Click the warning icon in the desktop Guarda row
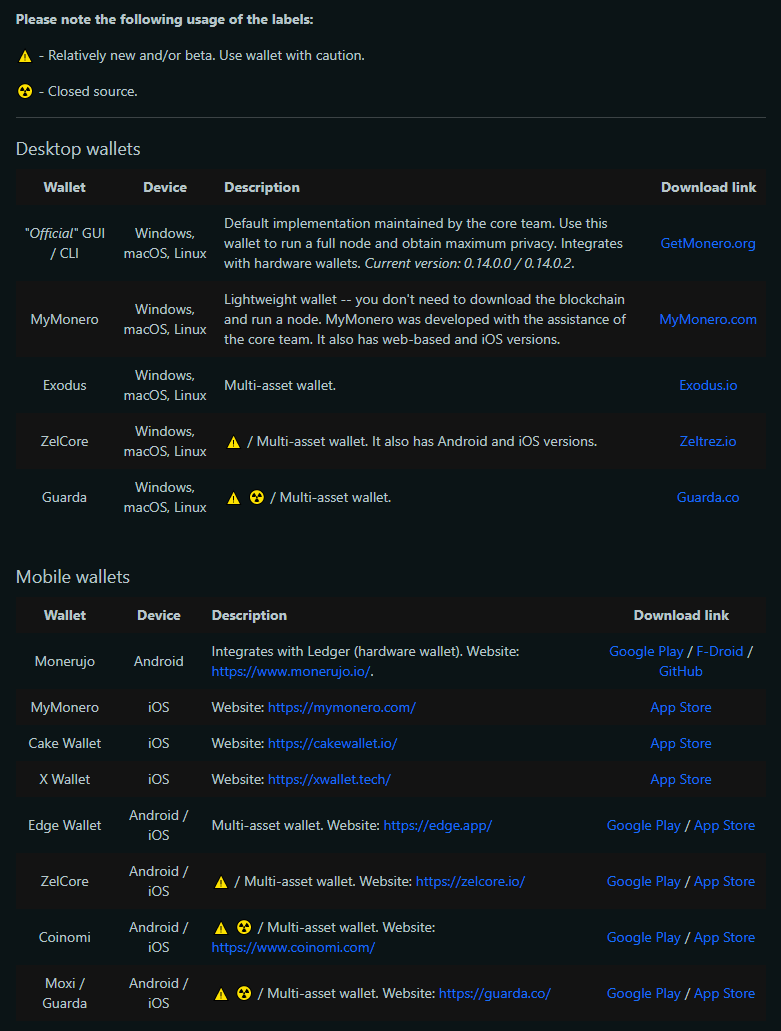781x1031 pixels. click(x=233, y=498)
